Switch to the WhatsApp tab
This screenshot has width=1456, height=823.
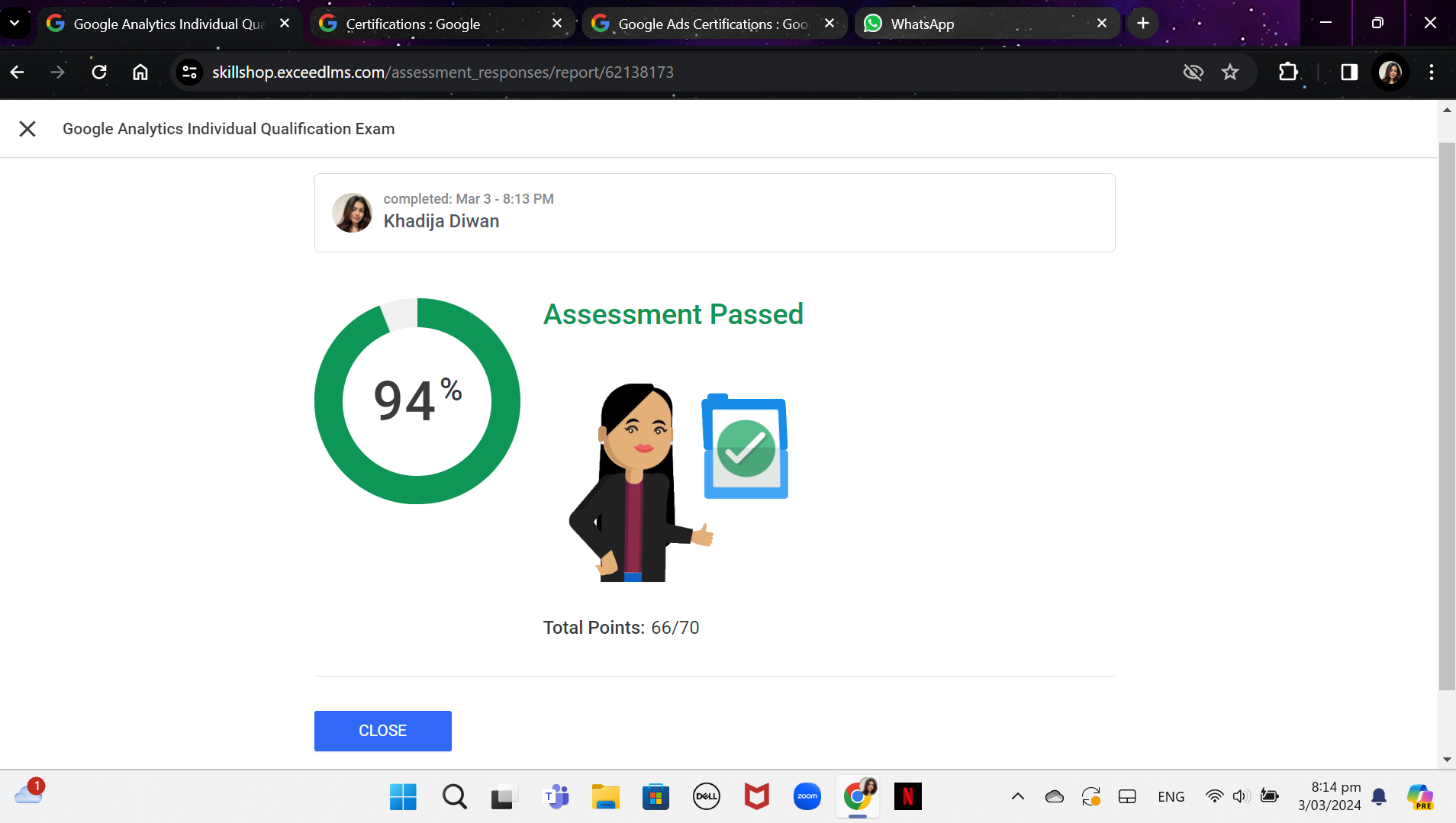coord(986,24)
